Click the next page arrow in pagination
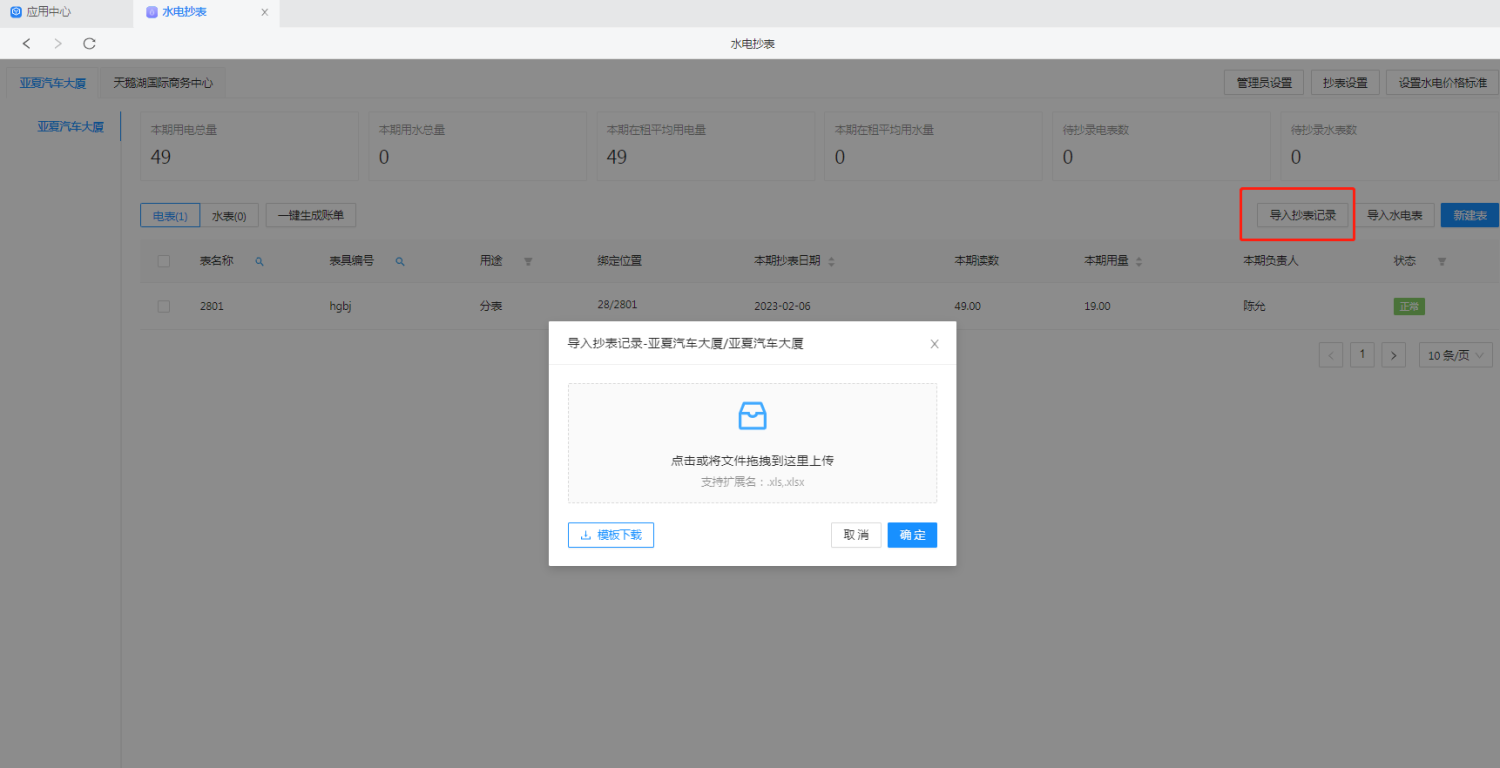 (1393, 355)
